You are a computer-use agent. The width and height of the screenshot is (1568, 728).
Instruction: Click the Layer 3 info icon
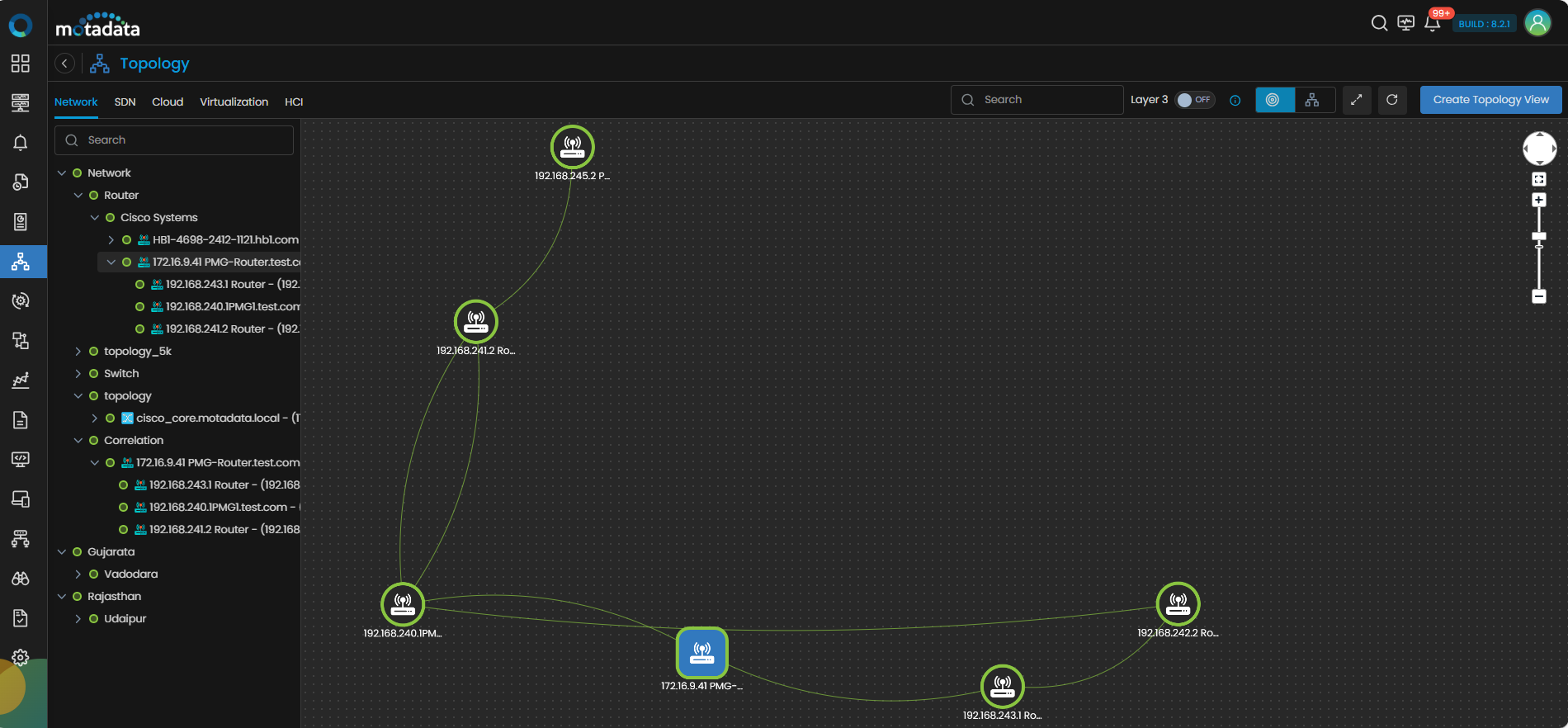pos(1235,101)
